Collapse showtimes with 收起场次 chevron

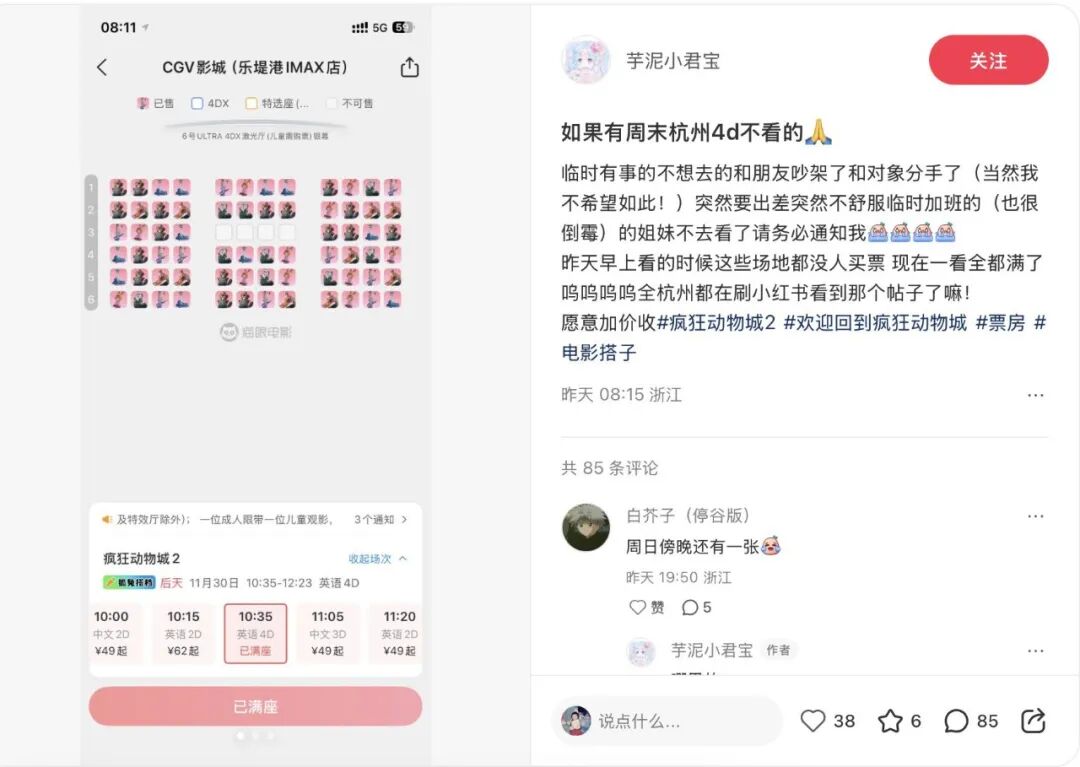click(378, 558)
